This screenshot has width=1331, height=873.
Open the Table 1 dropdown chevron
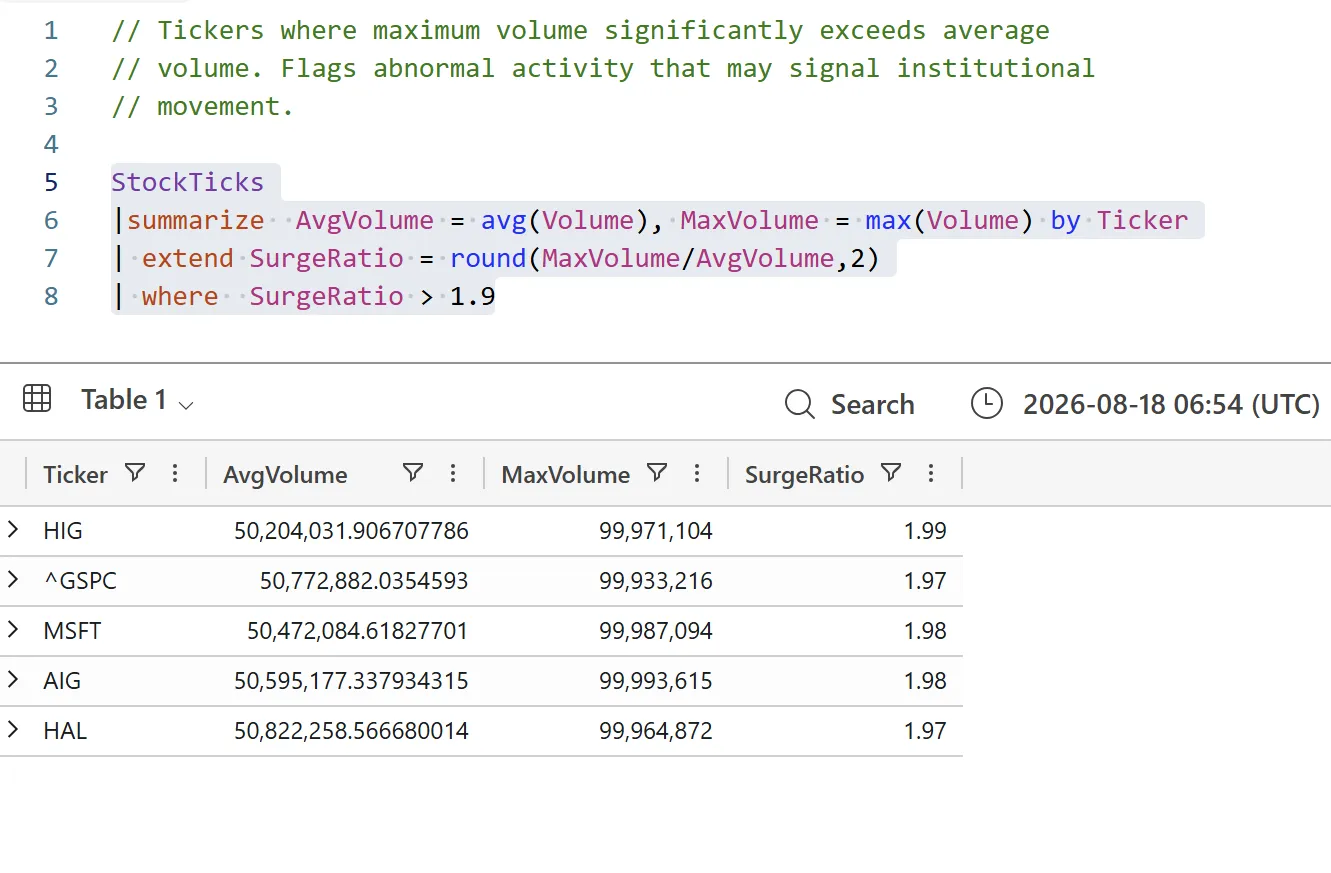tap(186, 404)
